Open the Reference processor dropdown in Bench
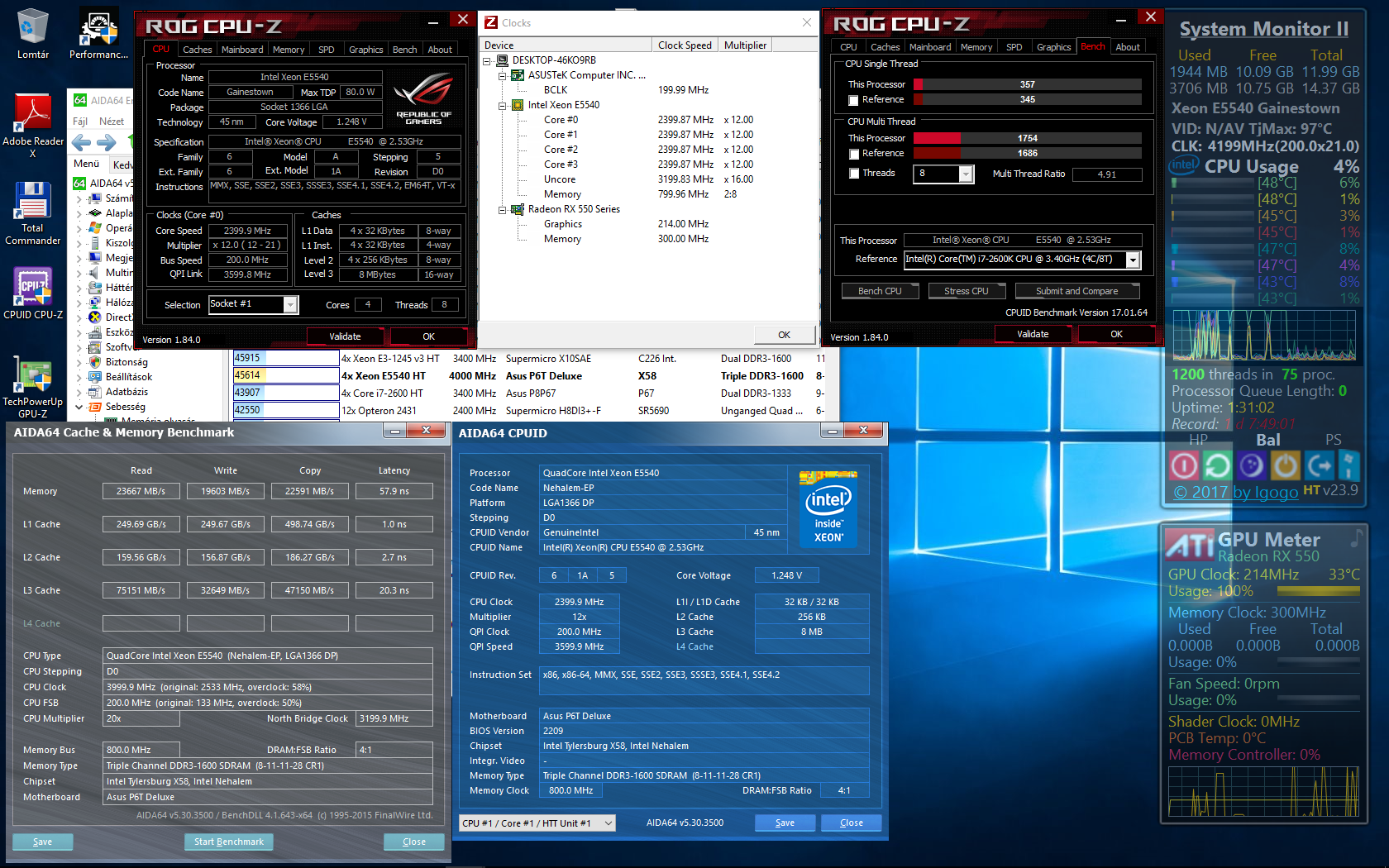 pos(1134,260)
